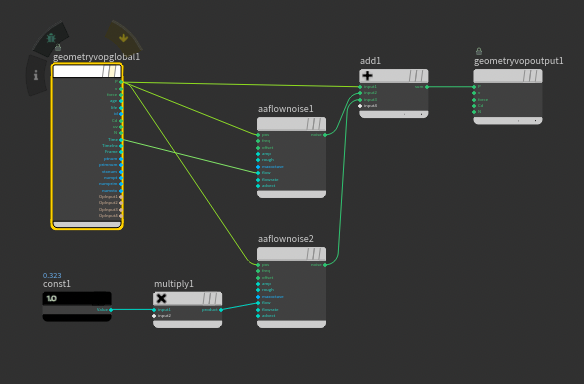Toggle the yellow bypass arrow in radial ring
584x384 pixels.
pos(123,38)
